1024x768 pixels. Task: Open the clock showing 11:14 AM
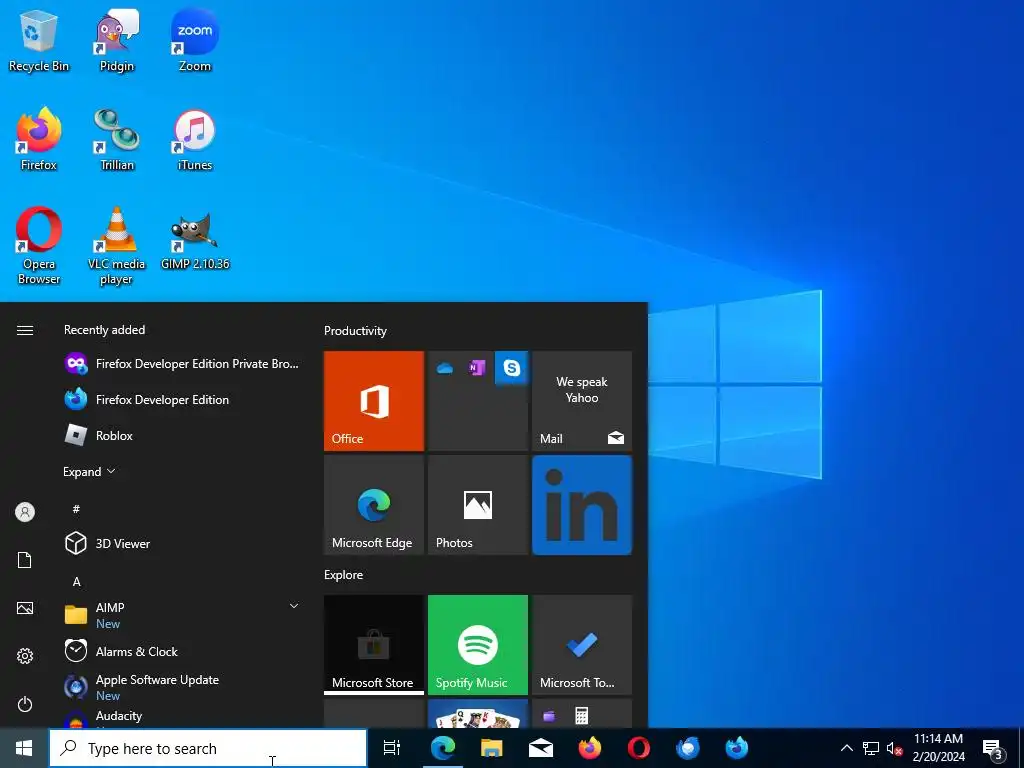pos(938,748)
